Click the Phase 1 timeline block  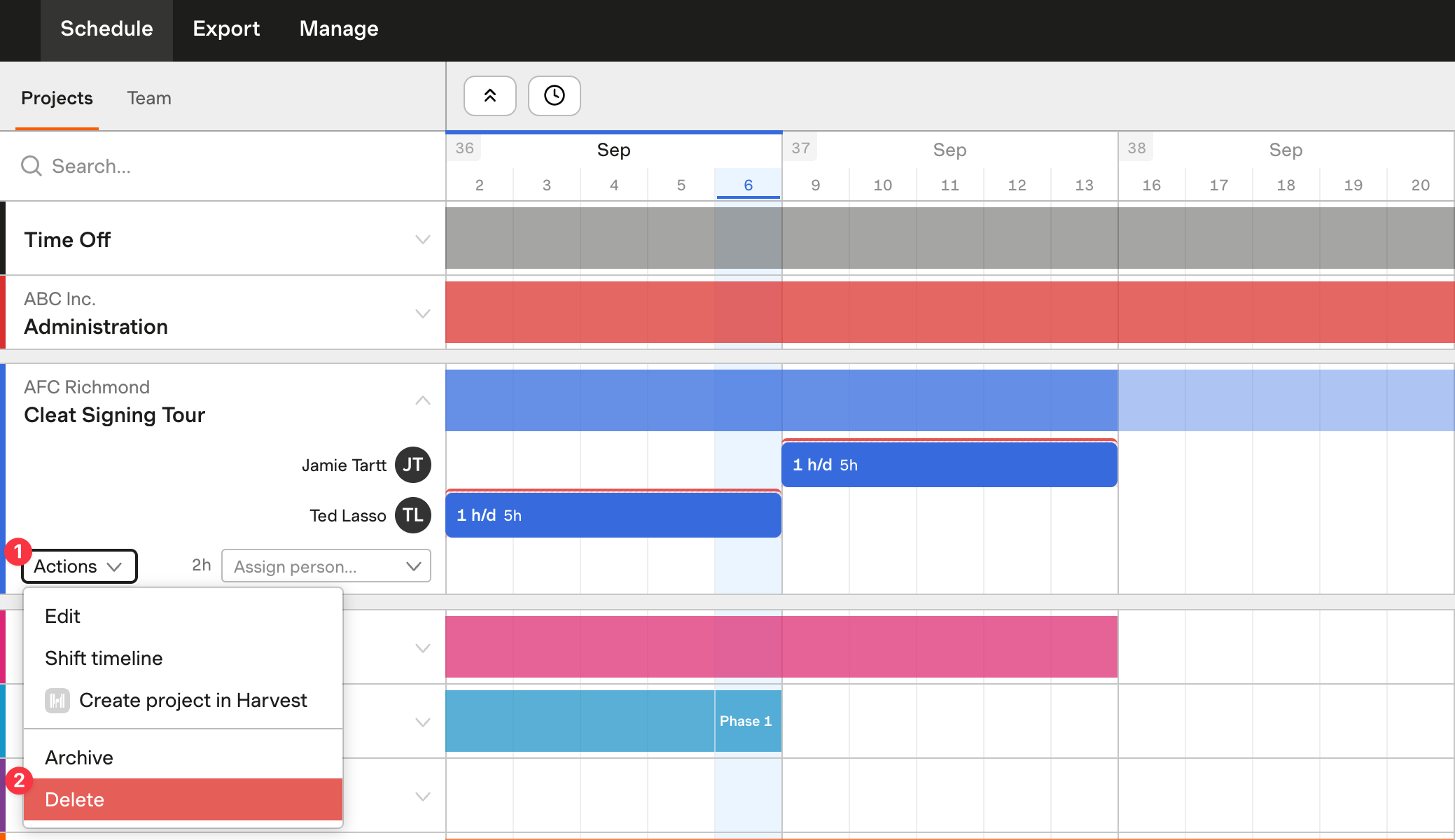(x=748, y=722)
